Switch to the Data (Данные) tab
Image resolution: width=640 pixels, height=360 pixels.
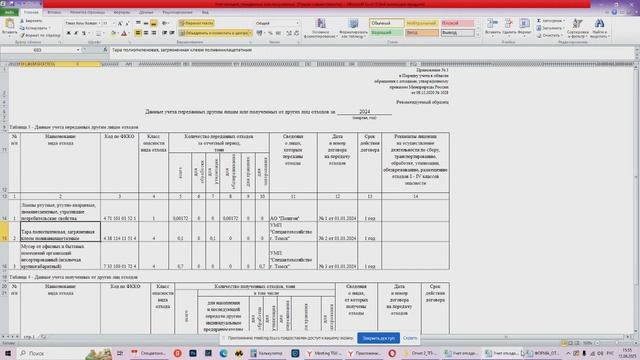click(x=146, y=12)
